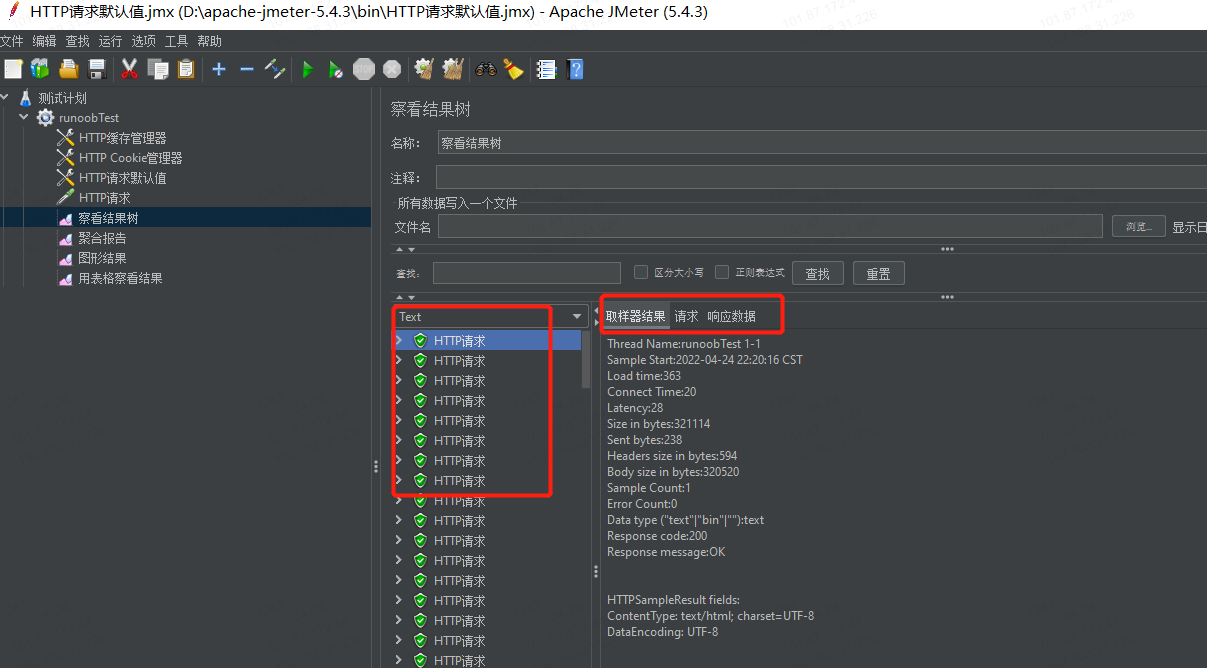Open the 运行 menu
Screen dimensions: 1207x668
click(110, 41)
